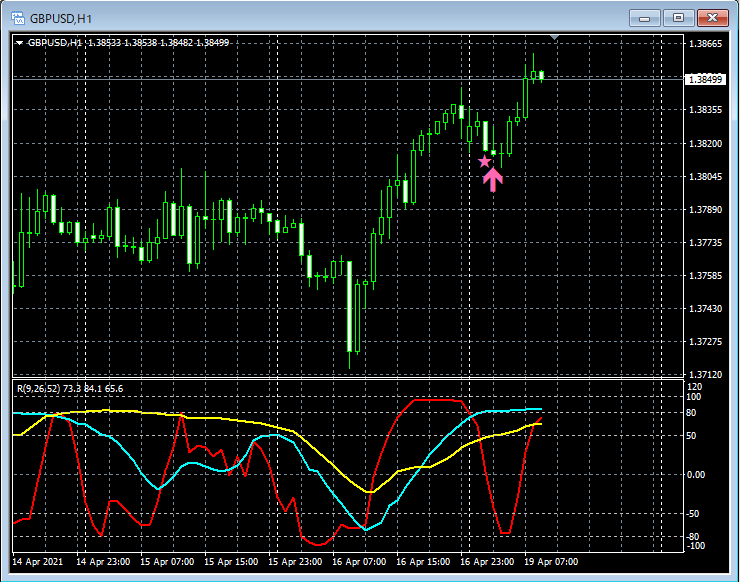Click the 15 Apr 15:00 time label

(231, 562)
